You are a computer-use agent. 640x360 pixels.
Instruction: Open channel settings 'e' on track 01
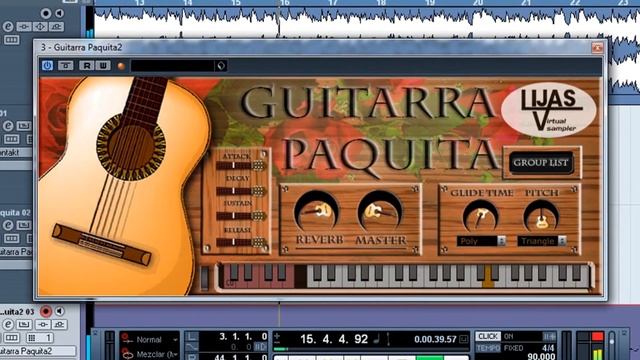pyautogui.click(x=8, y=126)
